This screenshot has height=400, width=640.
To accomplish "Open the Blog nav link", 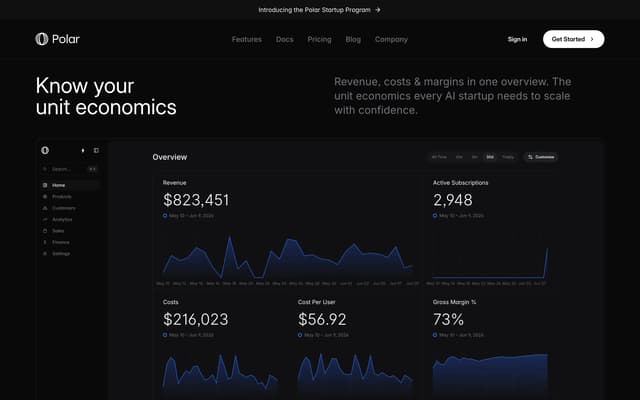I will pyautogui.click(x=353, y=39).
